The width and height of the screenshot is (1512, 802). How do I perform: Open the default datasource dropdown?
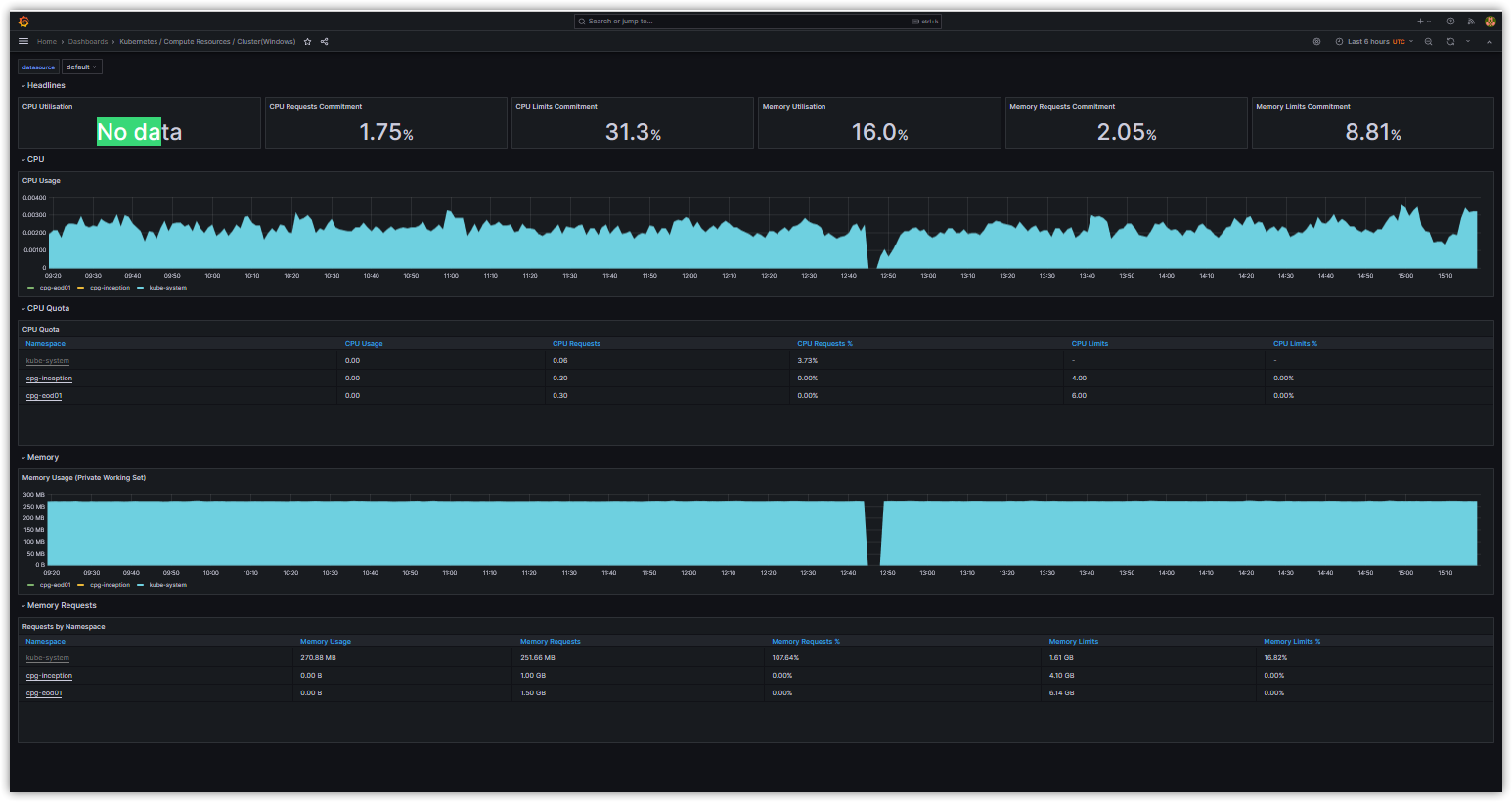click(x=81, y=67)
